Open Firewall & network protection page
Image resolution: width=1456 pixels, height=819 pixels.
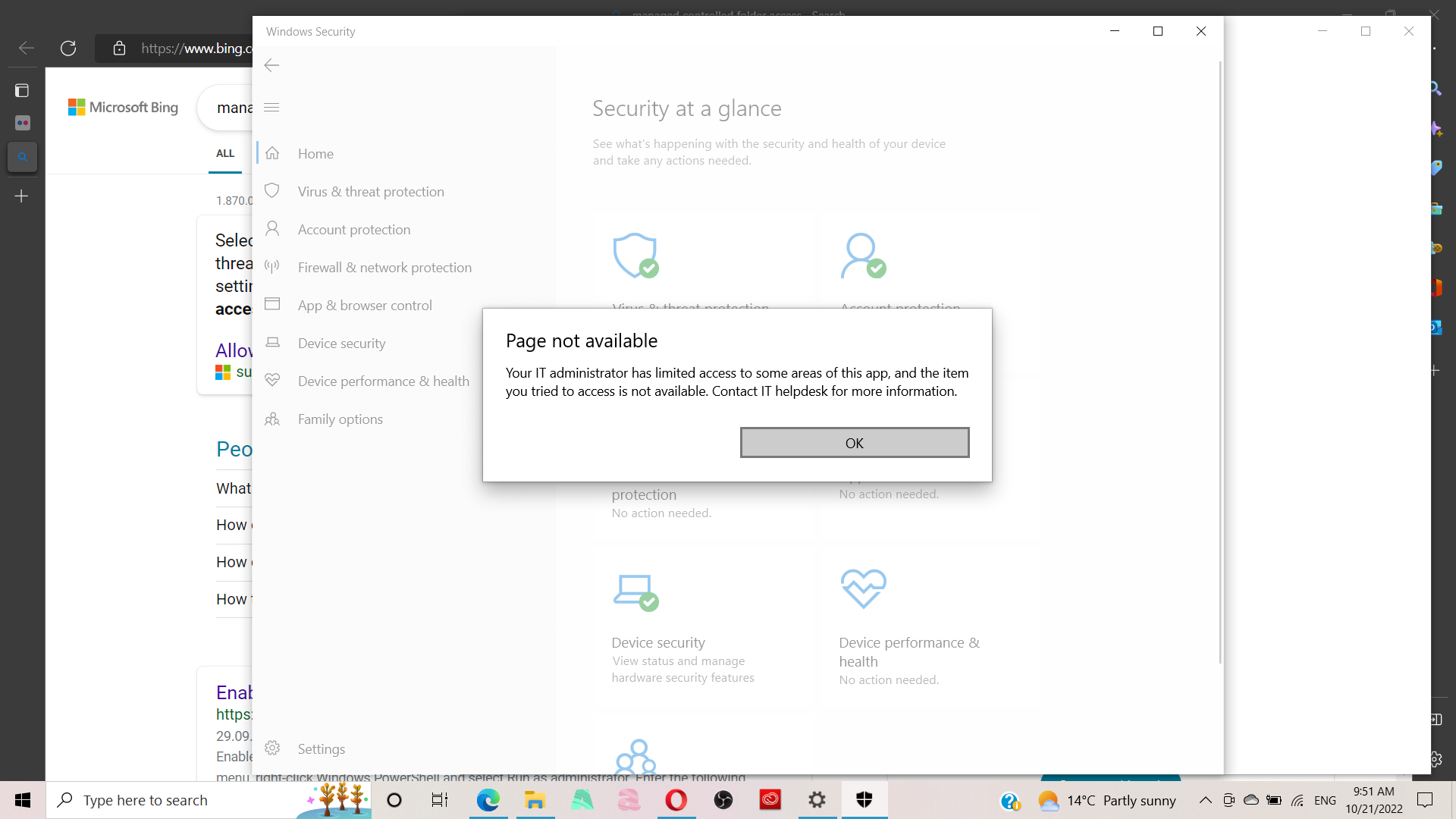pyautogui.click(x=384, y=268)
